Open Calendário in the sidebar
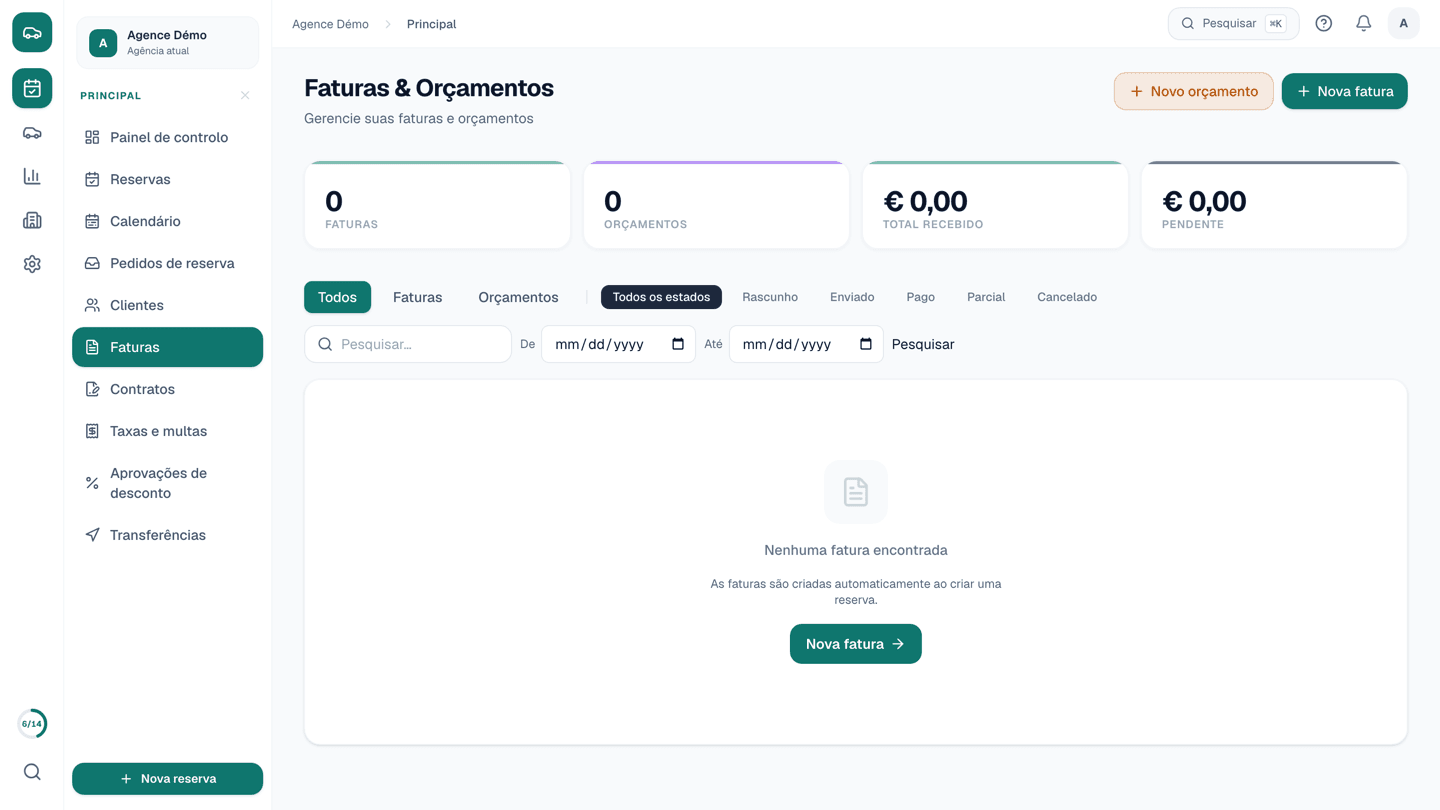 [x=167, y=221]
